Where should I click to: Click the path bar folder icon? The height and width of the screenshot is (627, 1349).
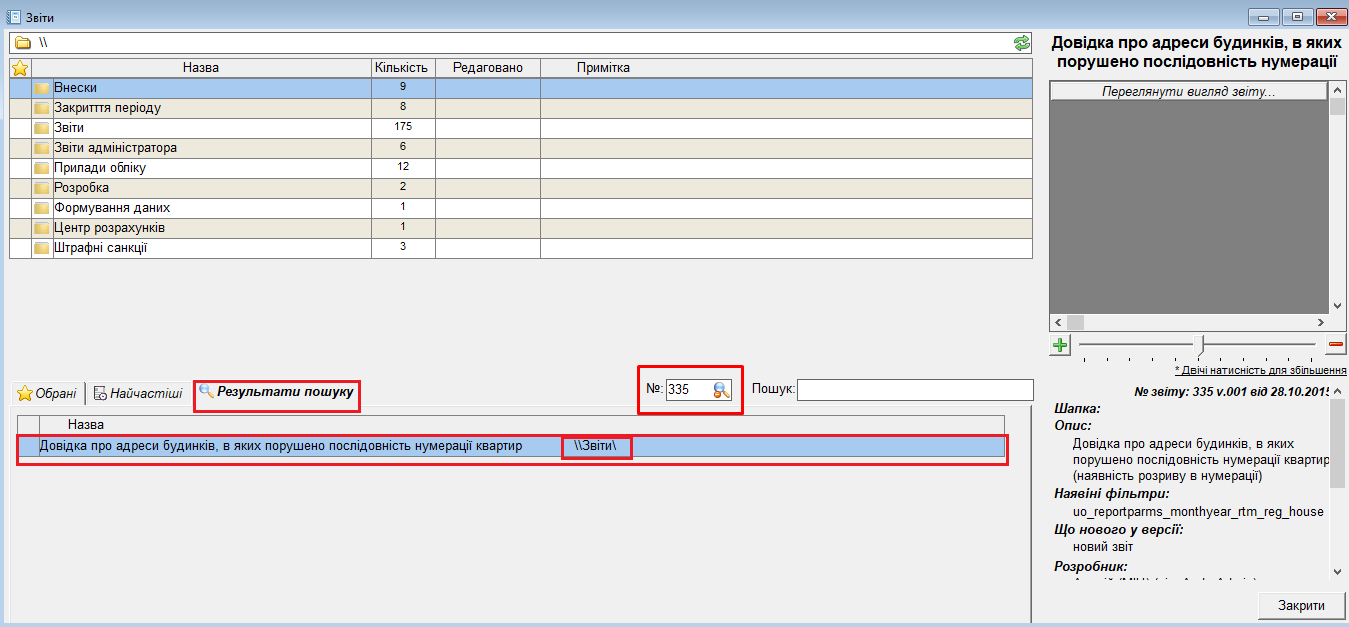tap(23, 43)
